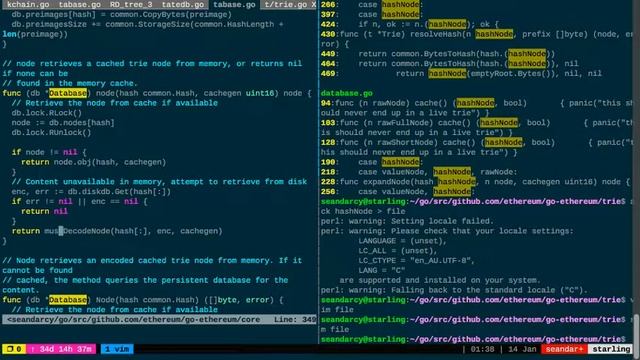Click 'perl: warning: Setting locale failed.' line
640x360 pixels.
coord(407,221)
